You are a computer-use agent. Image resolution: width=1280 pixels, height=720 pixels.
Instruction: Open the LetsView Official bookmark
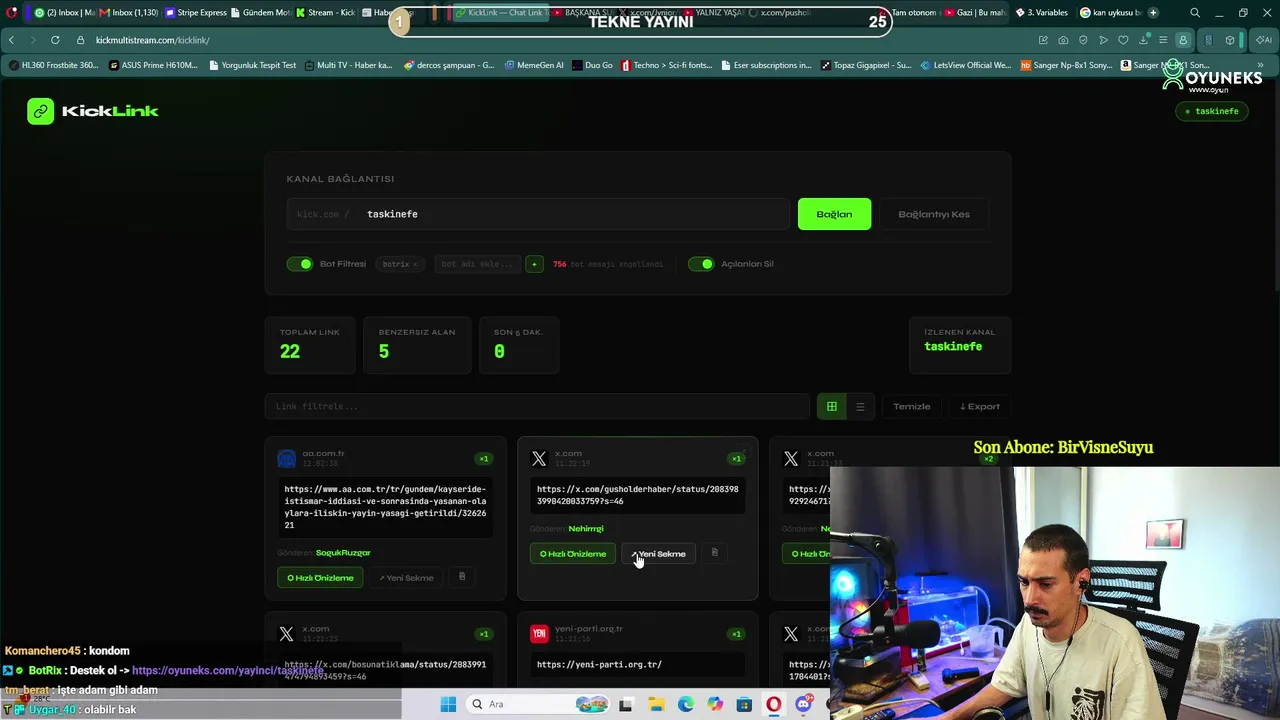[x=966, y=65]
